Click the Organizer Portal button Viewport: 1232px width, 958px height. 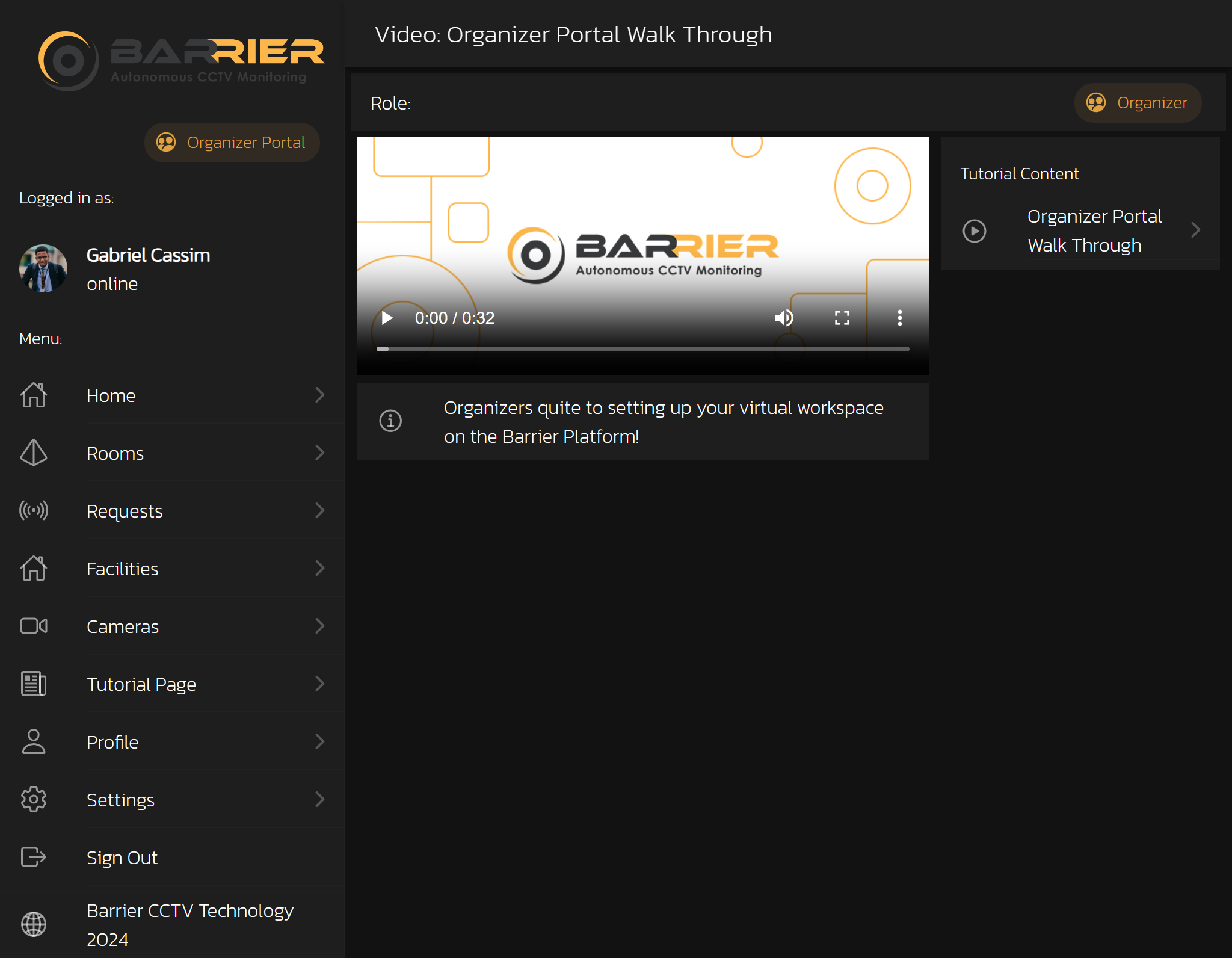[x=232, y=143]
